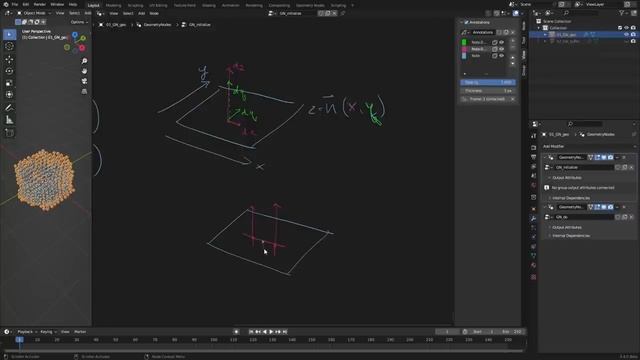Select the Cursor tool in viewport toolbar
640x360 pixels.
click(x=9, y=47)
